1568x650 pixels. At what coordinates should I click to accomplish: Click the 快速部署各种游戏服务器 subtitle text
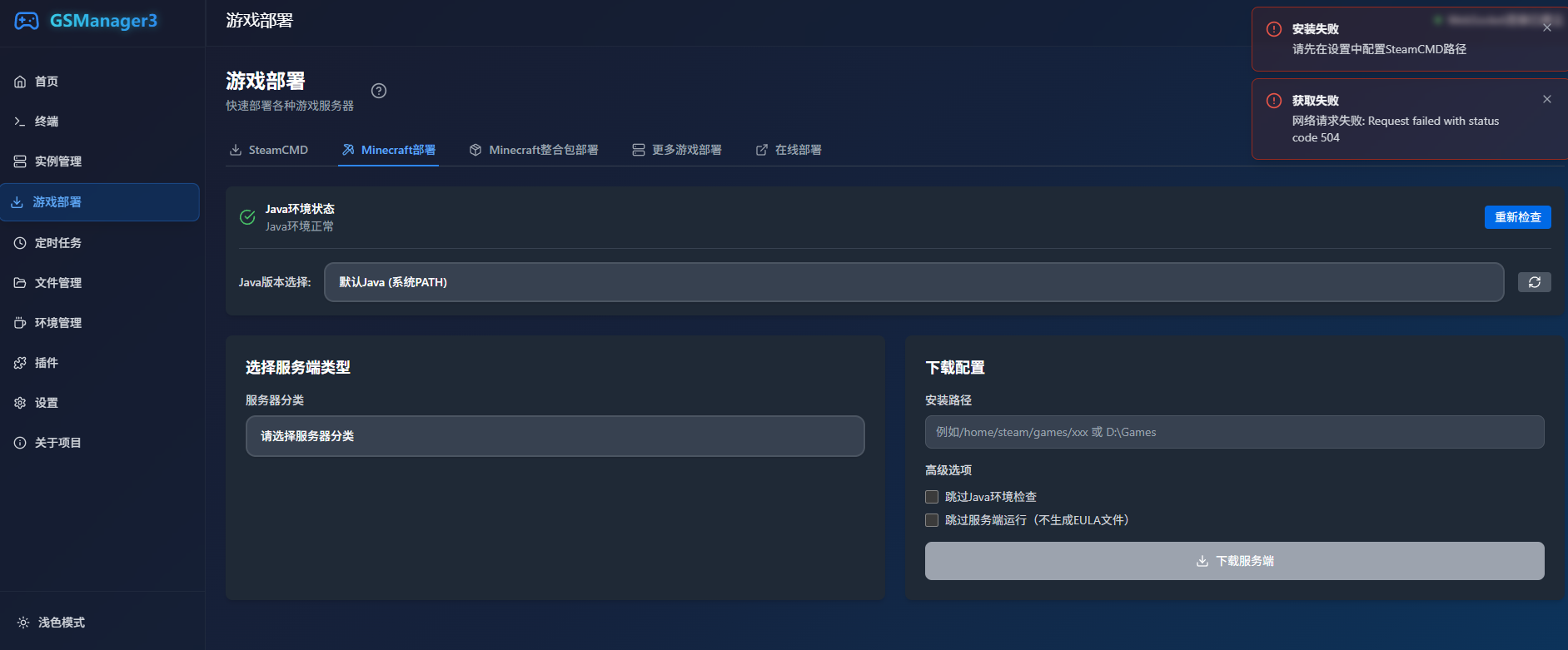290,106
